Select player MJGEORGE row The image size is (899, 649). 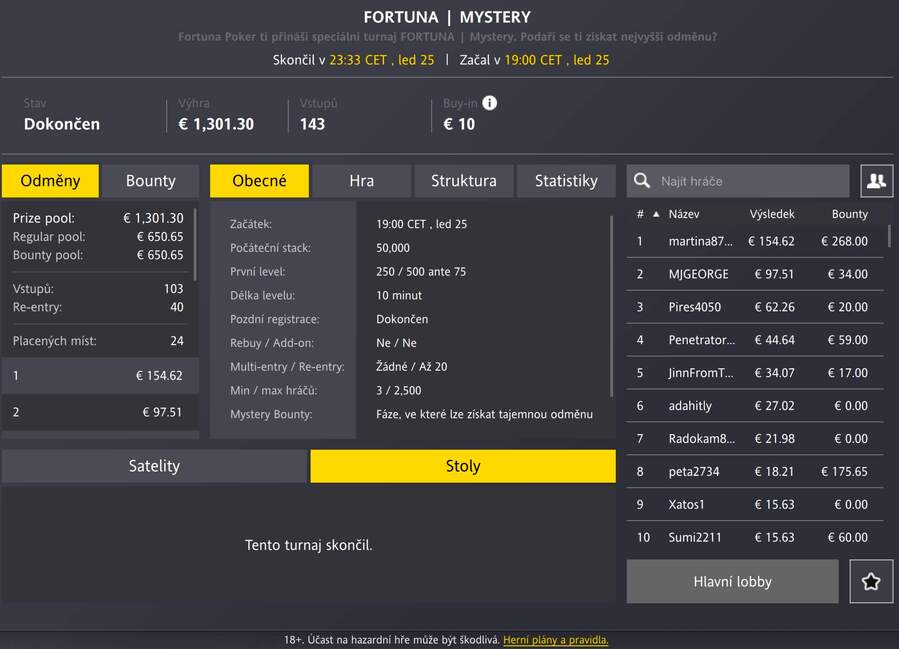coord(755,274)
